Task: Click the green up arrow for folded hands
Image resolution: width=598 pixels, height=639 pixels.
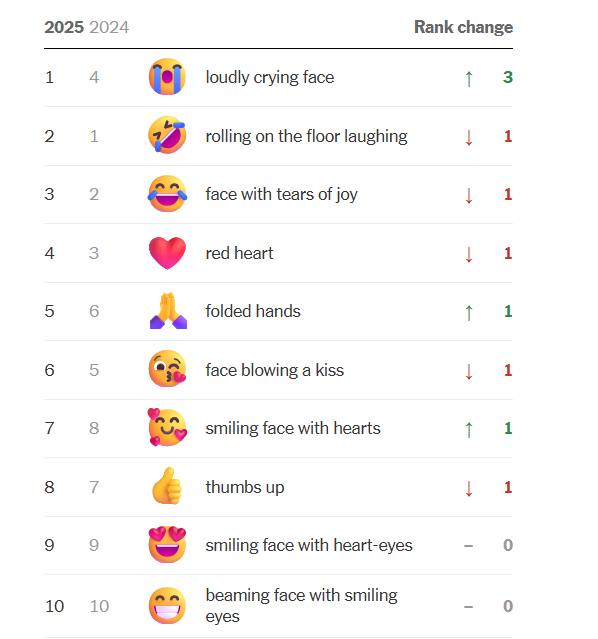Action: click(469, 313)
